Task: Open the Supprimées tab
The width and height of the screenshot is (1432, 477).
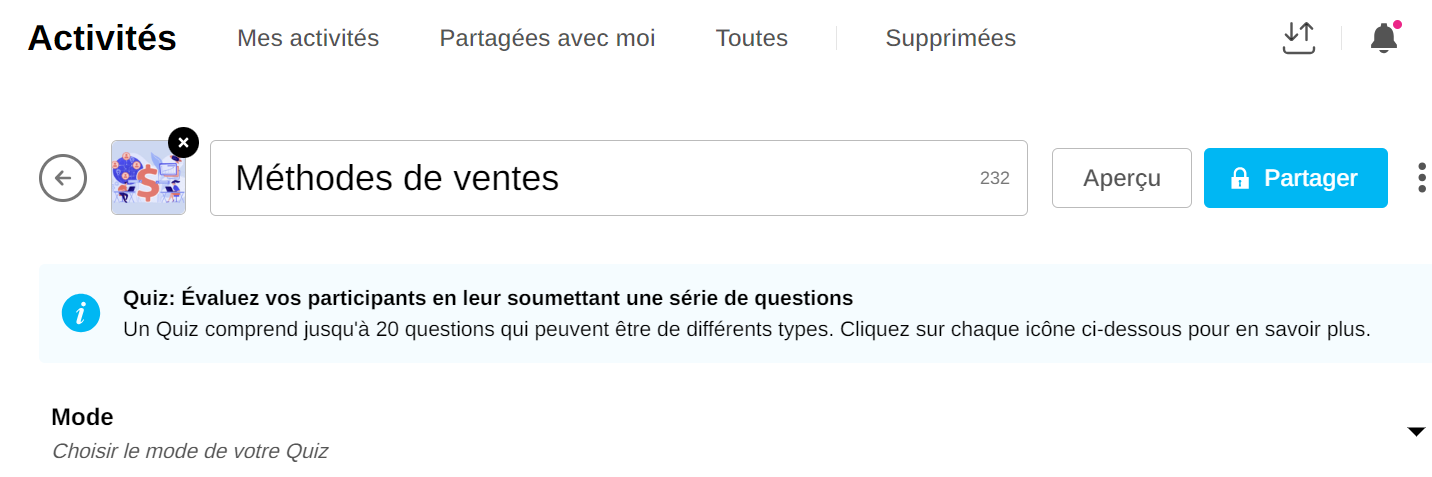Action: pos(950,38)
